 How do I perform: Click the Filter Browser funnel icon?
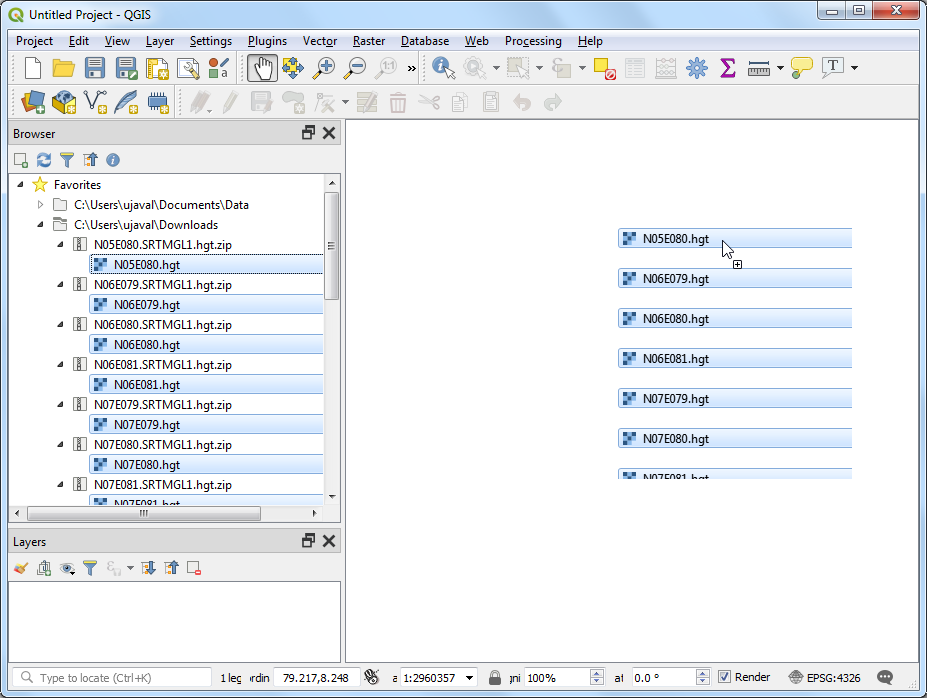pos(67,160)
